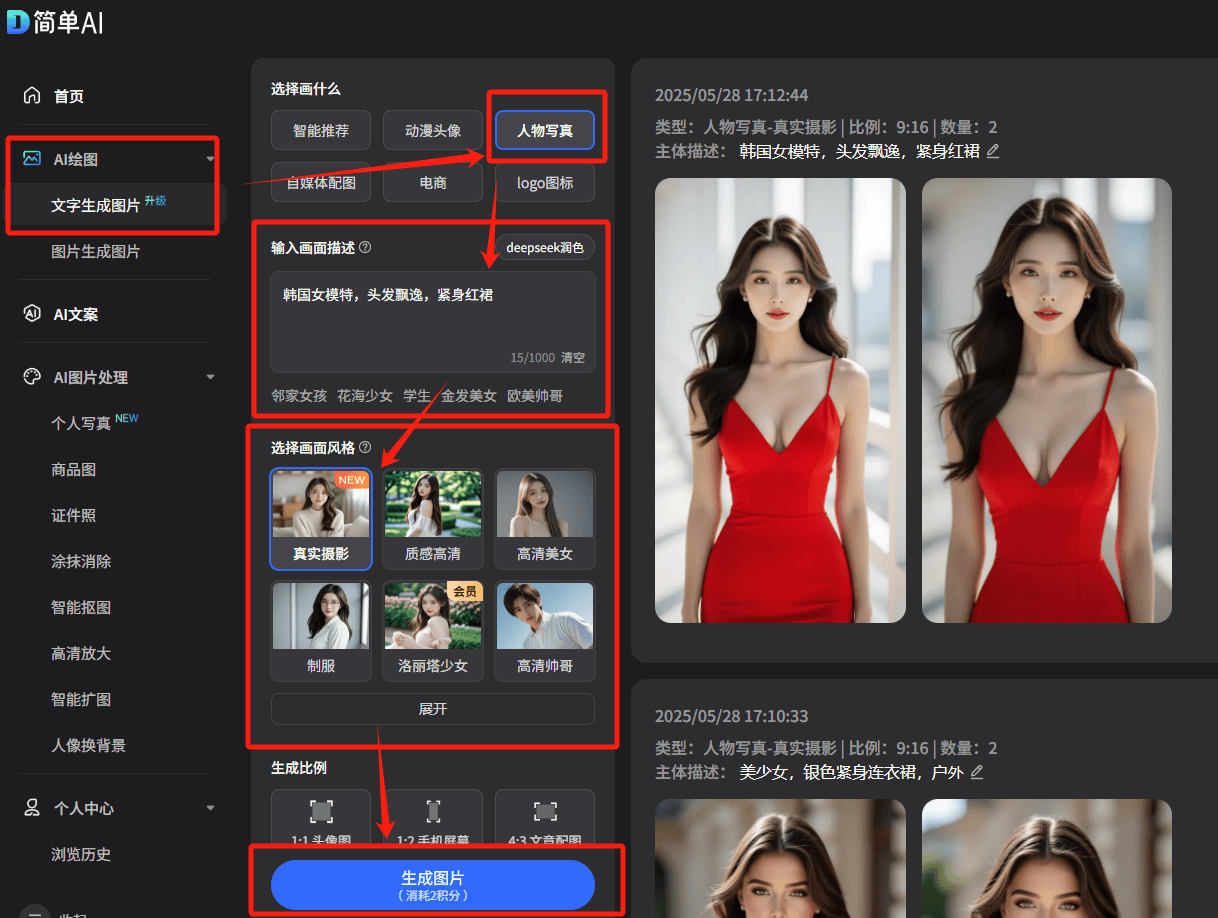Select the 动漫头像 category option

(433, 130)
